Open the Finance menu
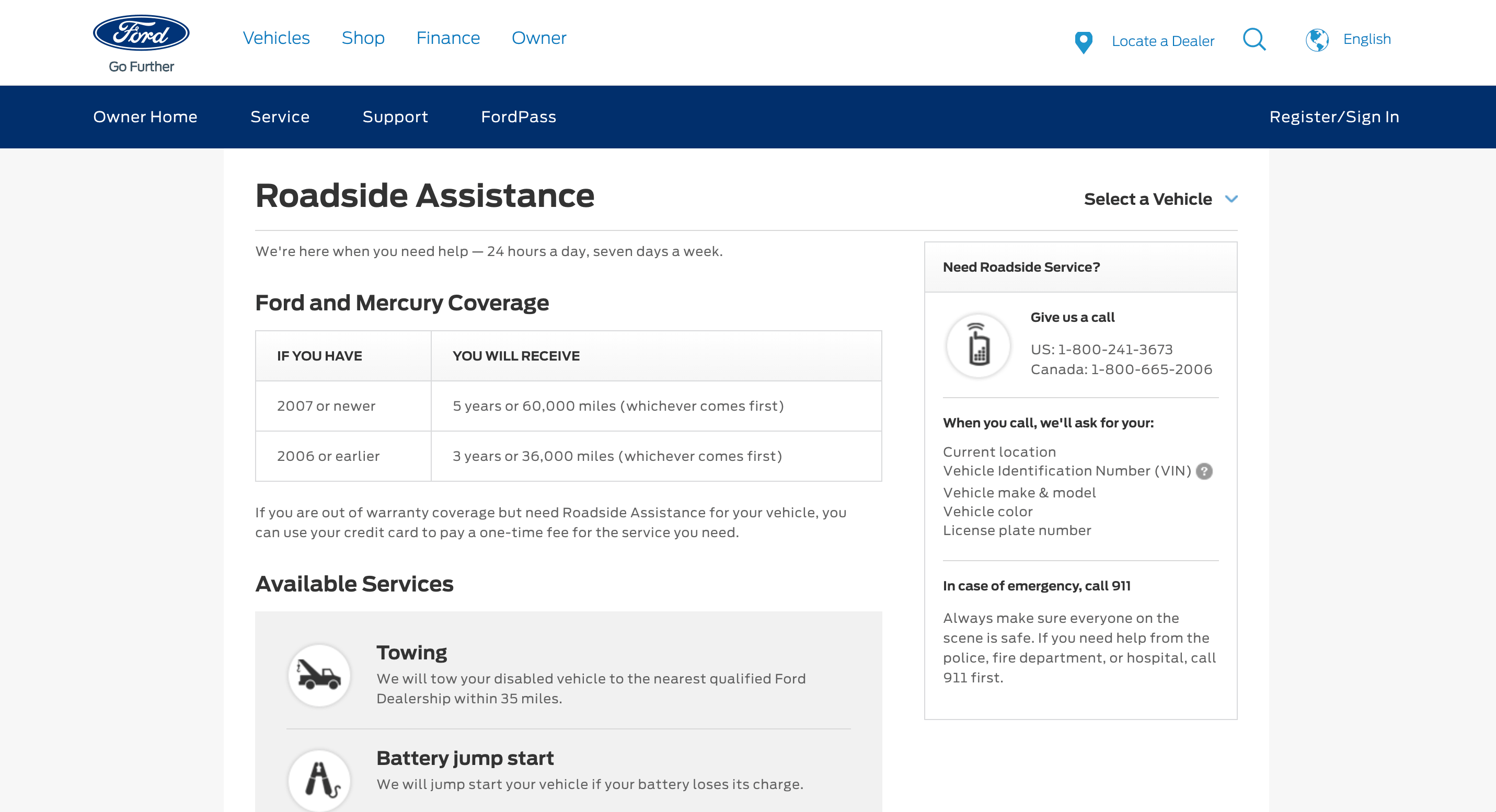 coord(448,38)
